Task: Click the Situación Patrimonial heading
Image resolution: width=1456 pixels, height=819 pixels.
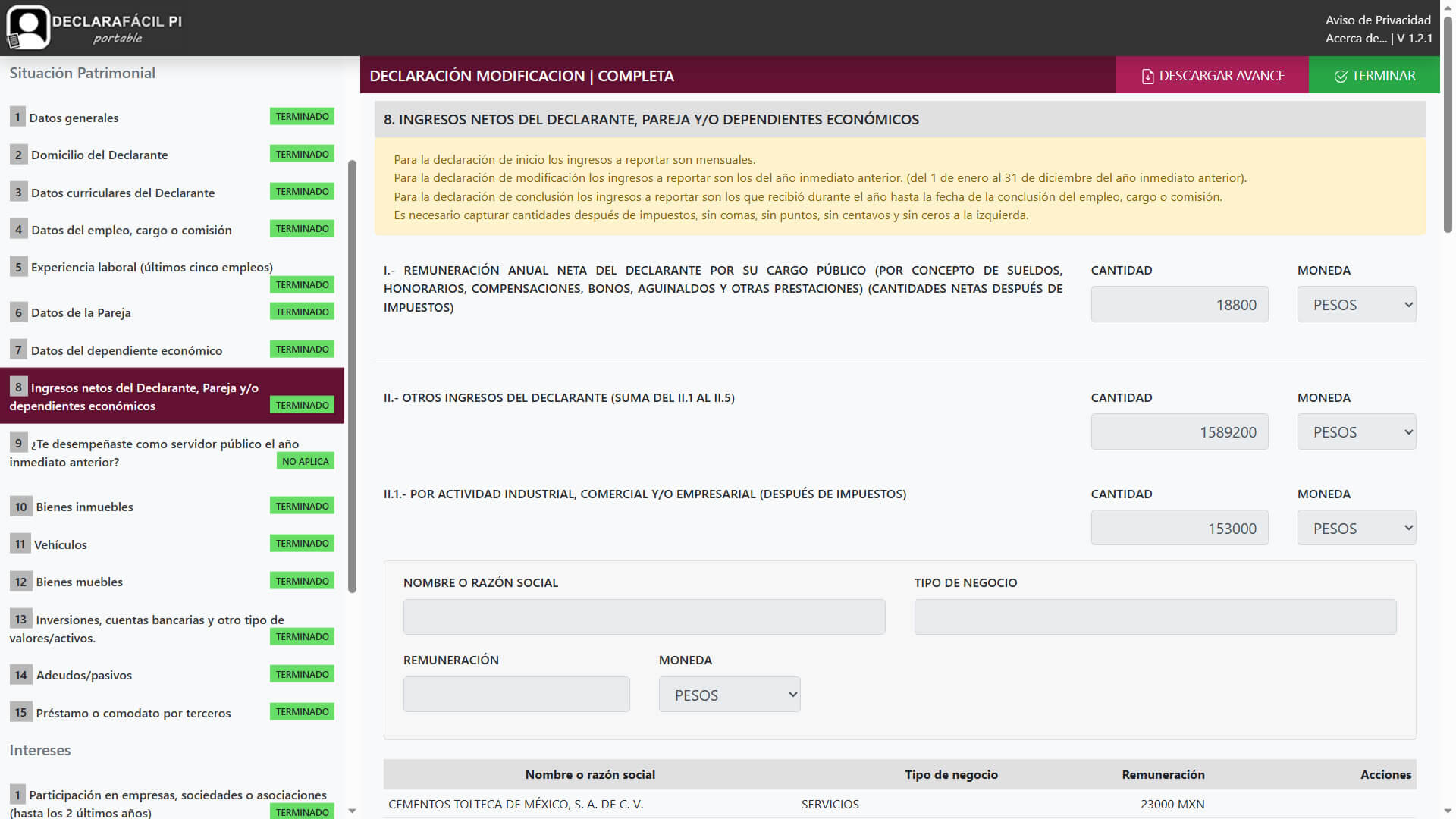Action: point(82,73)
